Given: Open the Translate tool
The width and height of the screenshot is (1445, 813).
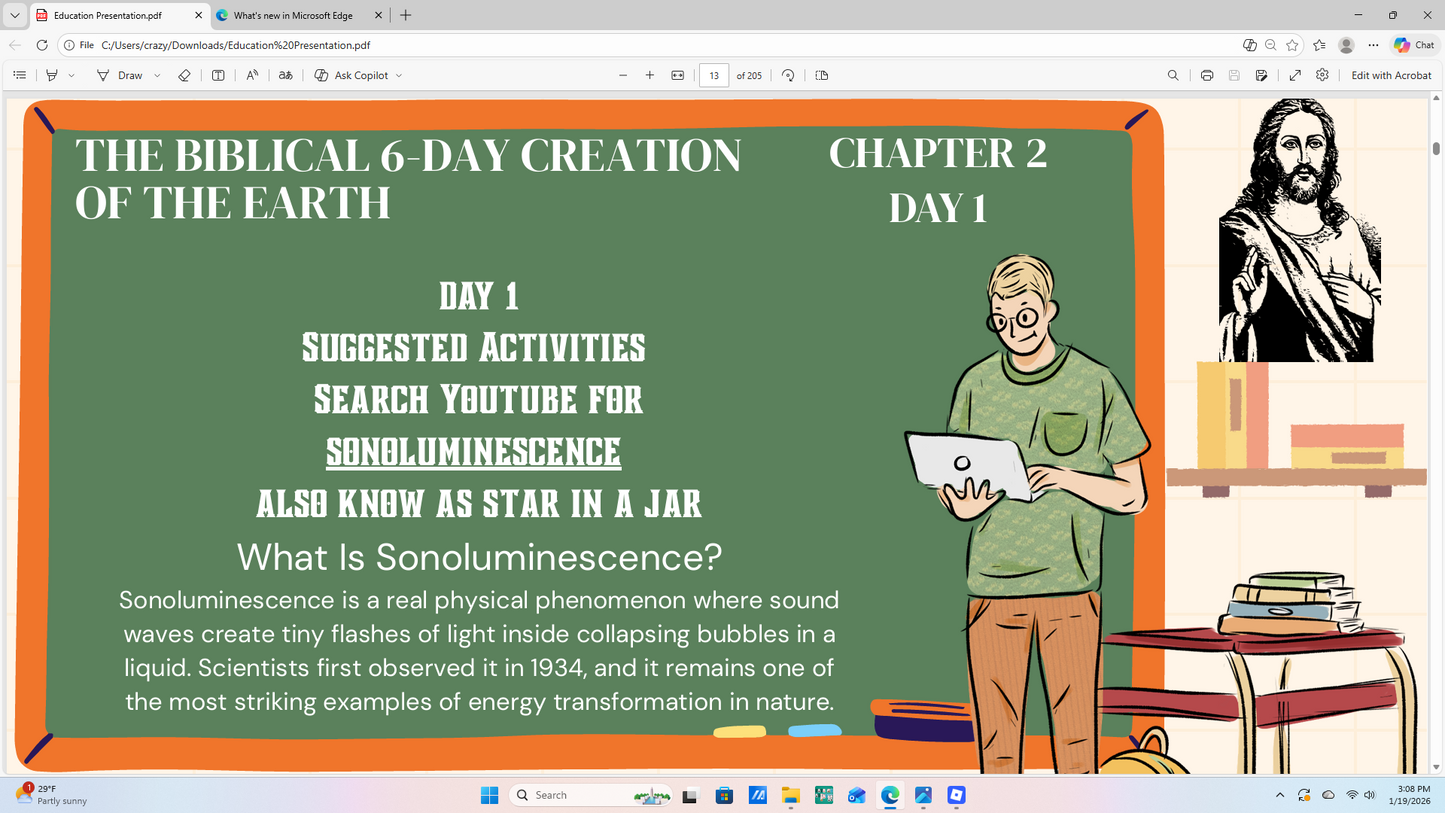Looking at the screenshot, I should (286, 75).
